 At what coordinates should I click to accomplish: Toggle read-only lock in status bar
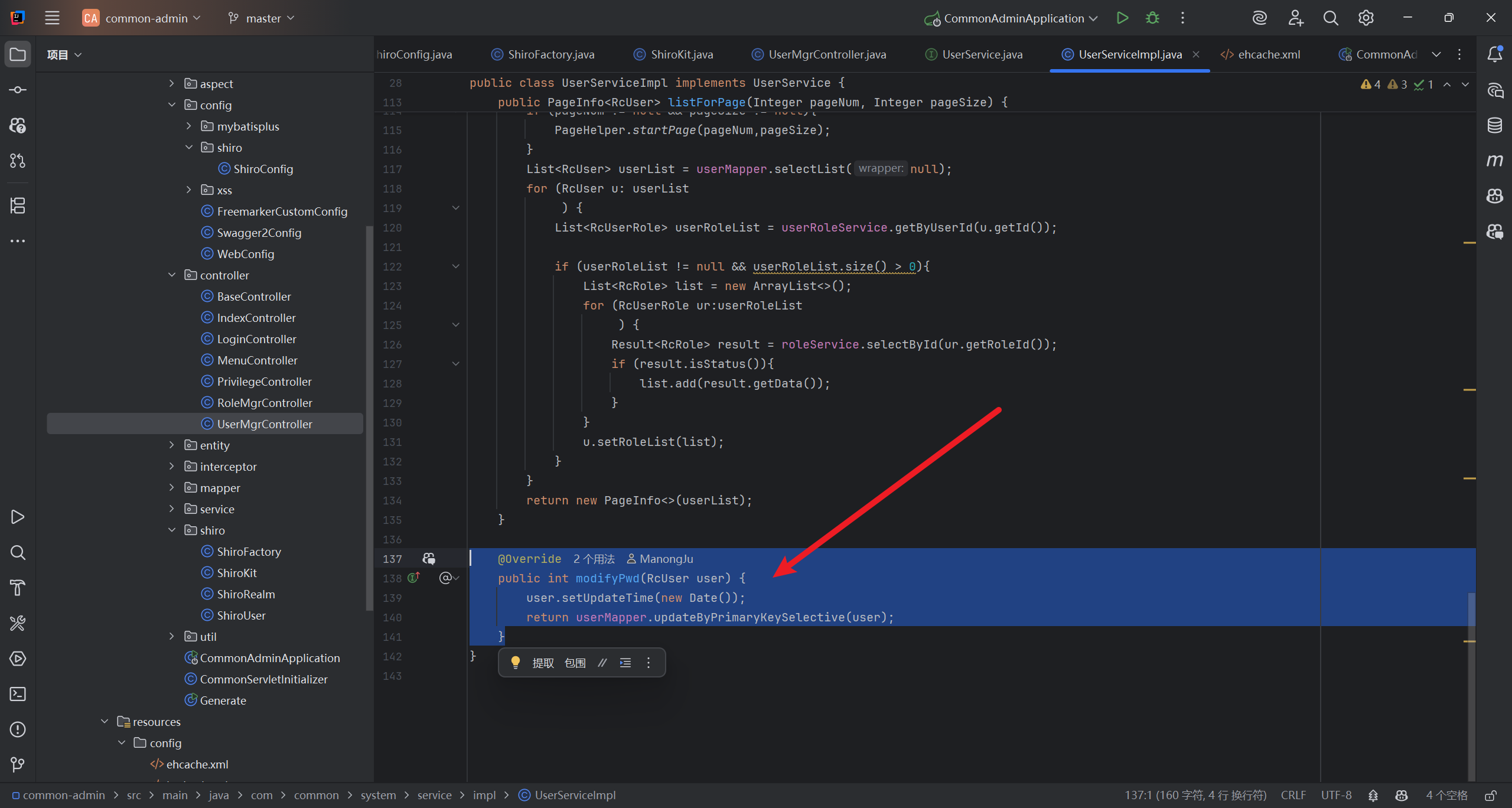[1491, 795]
